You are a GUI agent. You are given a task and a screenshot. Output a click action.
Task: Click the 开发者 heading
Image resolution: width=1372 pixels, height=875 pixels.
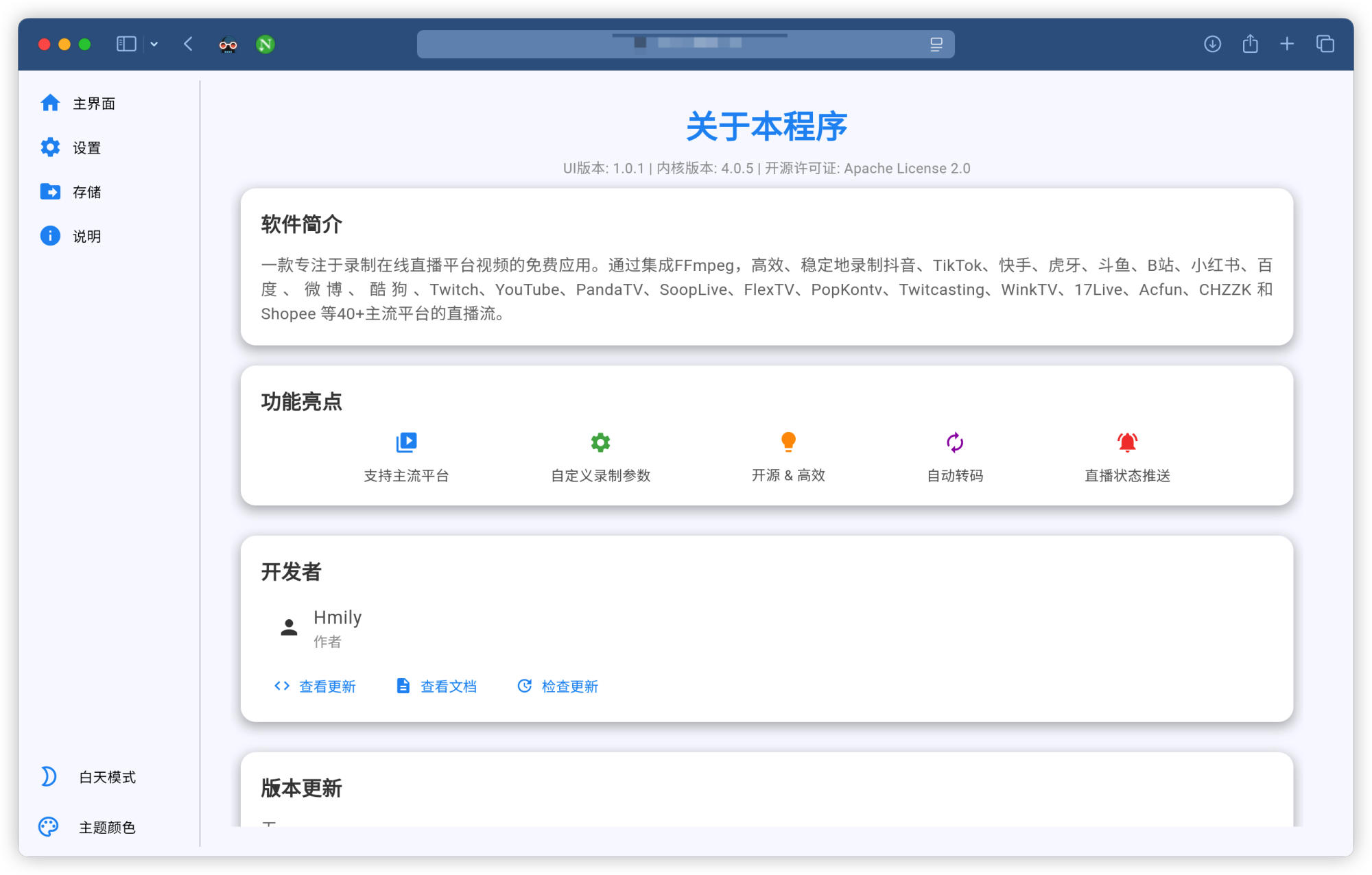click(291, 571)
